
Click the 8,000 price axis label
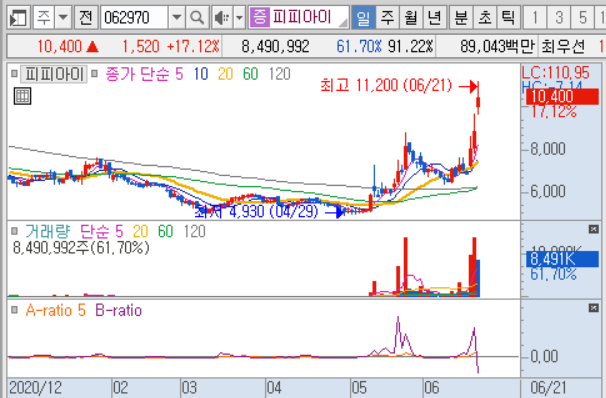pos(547,149)
